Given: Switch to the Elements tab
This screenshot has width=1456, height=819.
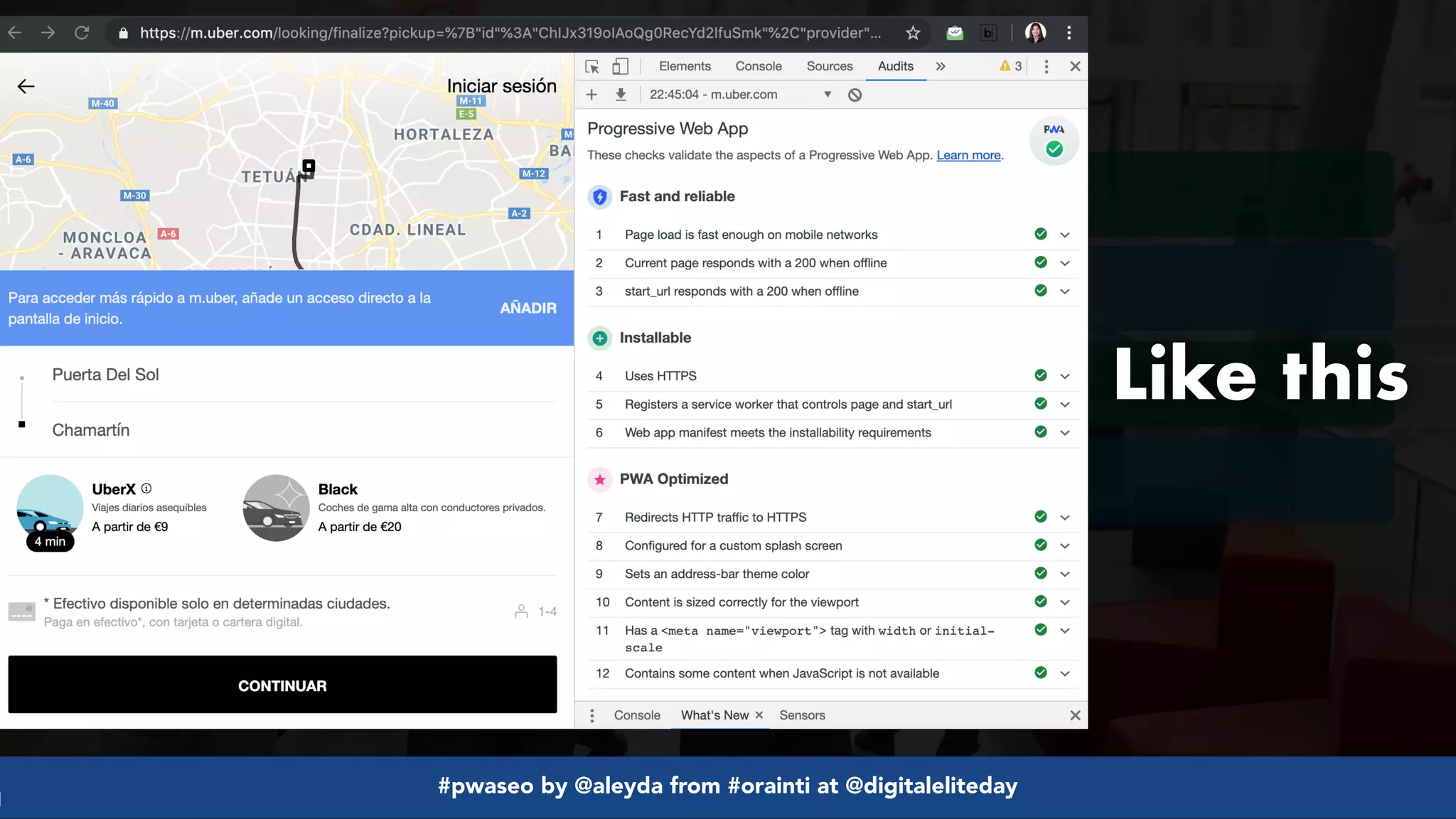Looking at the screenshot, I should tap(684, 66).
